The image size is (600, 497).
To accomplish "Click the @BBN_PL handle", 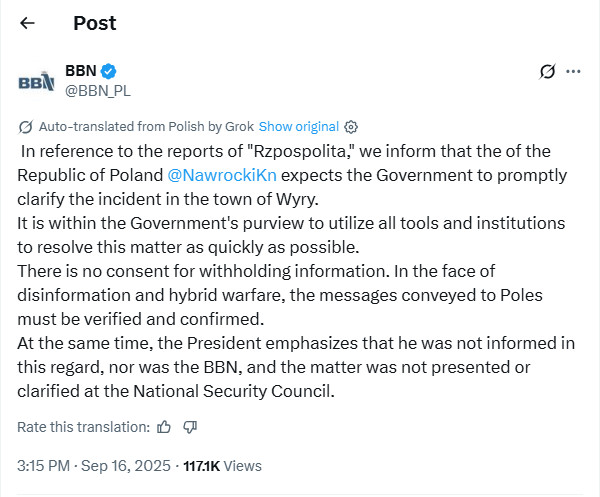I will pos(98,90).
